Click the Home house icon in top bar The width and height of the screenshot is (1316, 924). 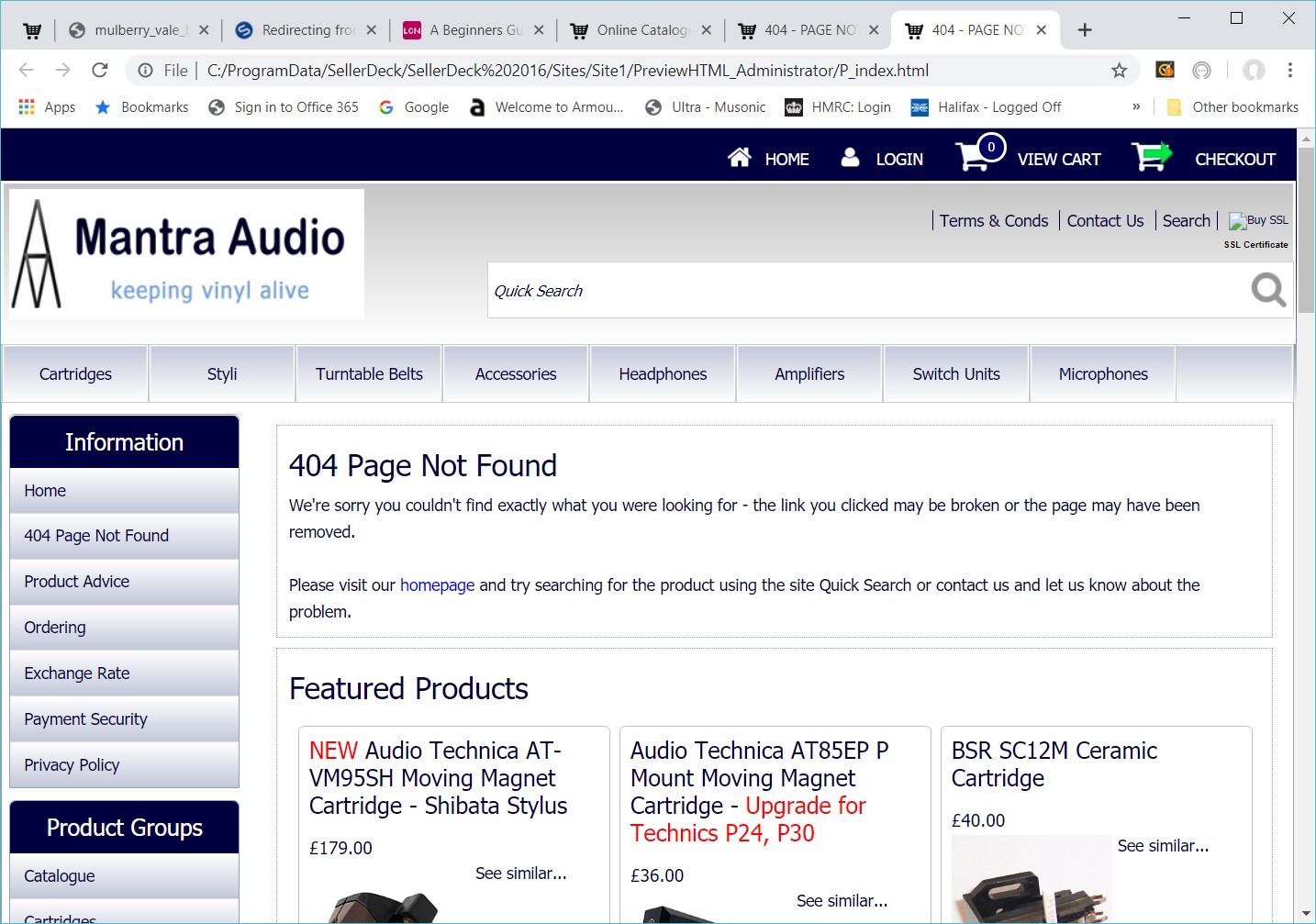(739, 158)
